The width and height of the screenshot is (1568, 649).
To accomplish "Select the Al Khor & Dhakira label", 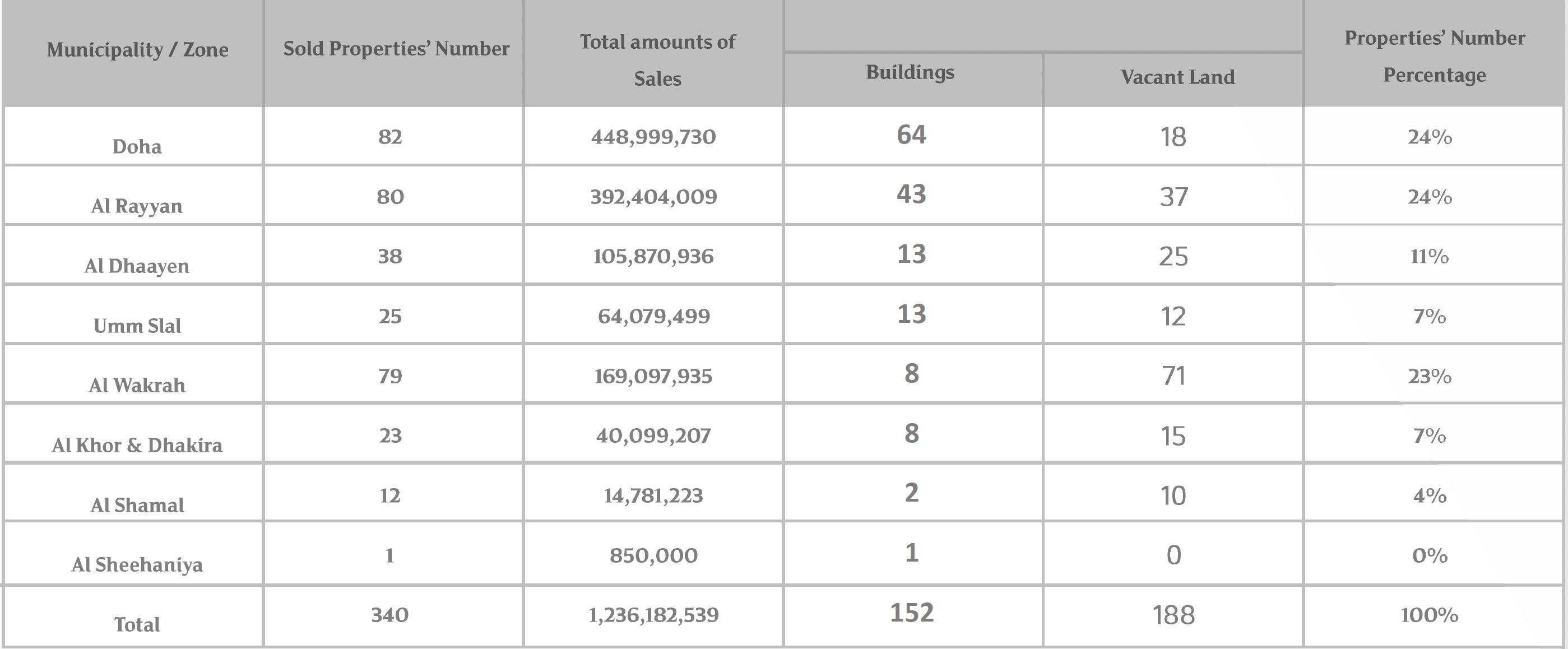I will coord(137,445).
